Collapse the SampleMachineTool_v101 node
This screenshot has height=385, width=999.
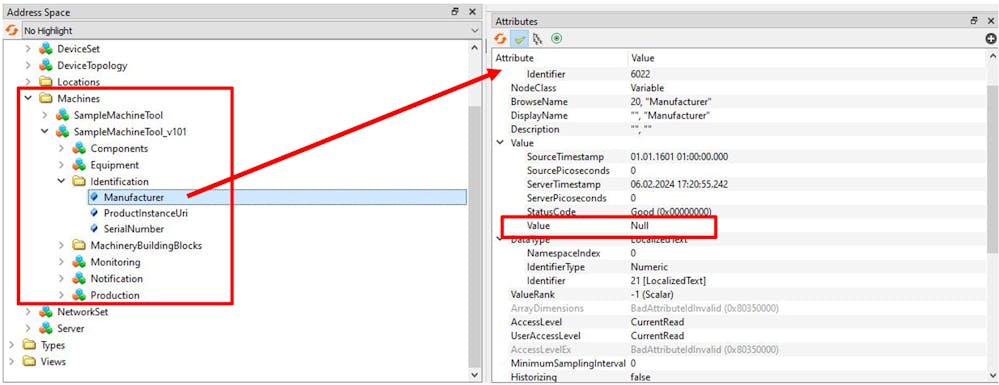[x=45, y=131]
